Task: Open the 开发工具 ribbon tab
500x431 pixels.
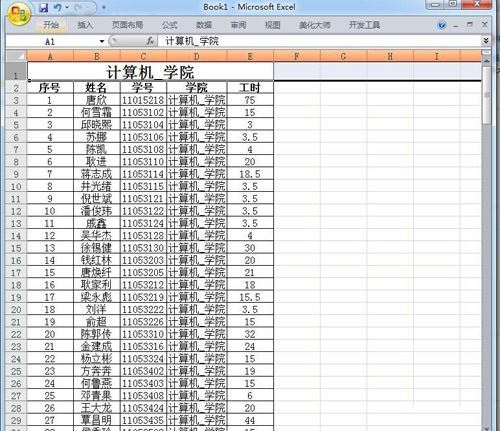Action: click(364, 25)
